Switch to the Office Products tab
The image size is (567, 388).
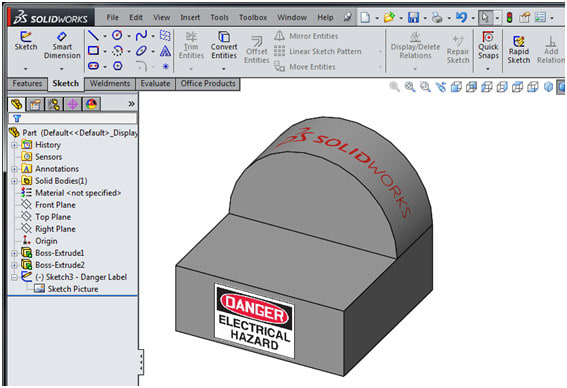point(208,84)
